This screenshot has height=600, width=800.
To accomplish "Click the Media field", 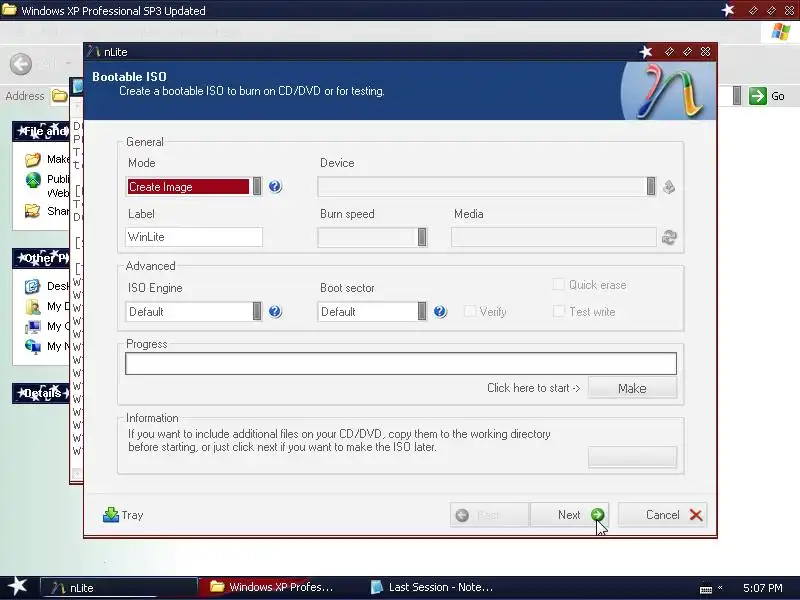I will (x=554, y=237).
